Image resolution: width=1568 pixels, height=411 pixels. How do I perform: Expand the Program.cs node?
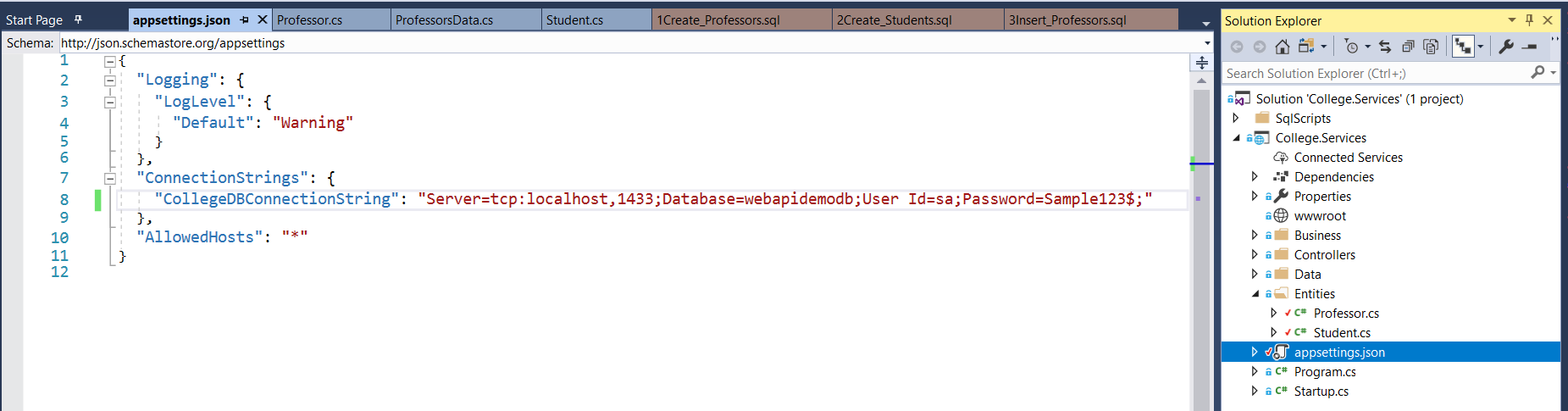point(1255,372)
